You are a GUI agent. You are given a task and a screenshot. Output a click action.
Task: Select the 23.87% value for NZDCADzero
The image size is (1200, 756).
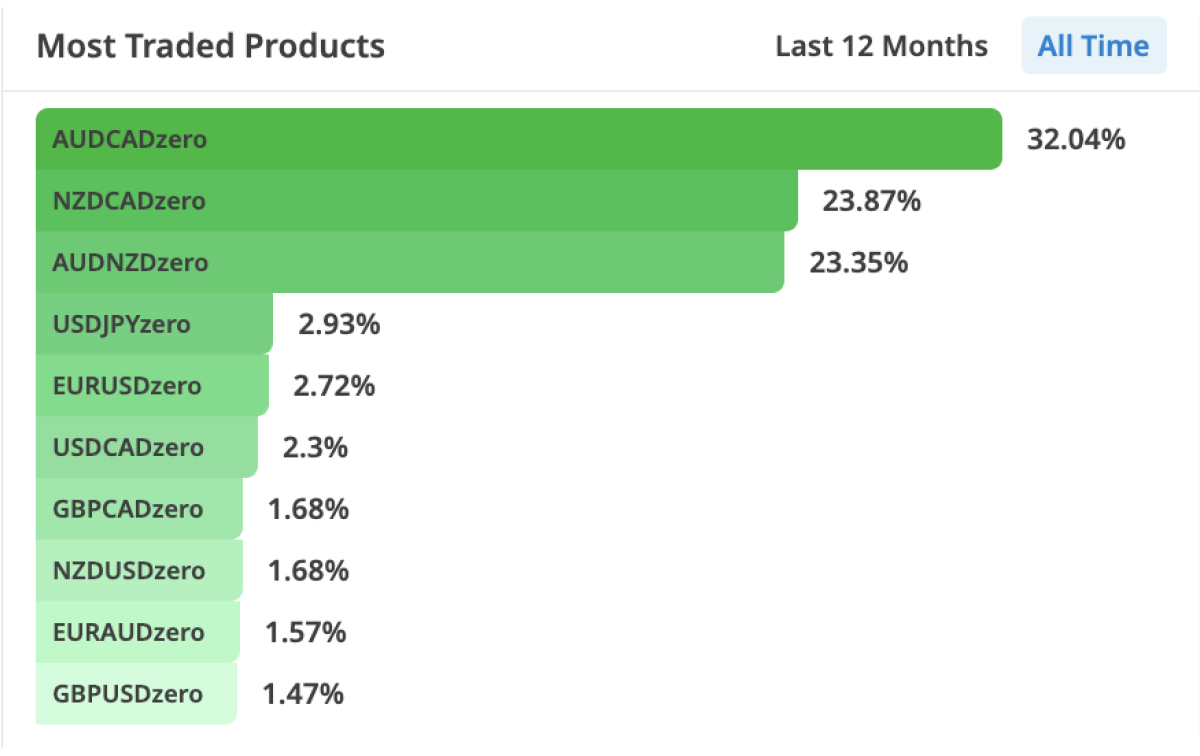pos(870,201)
